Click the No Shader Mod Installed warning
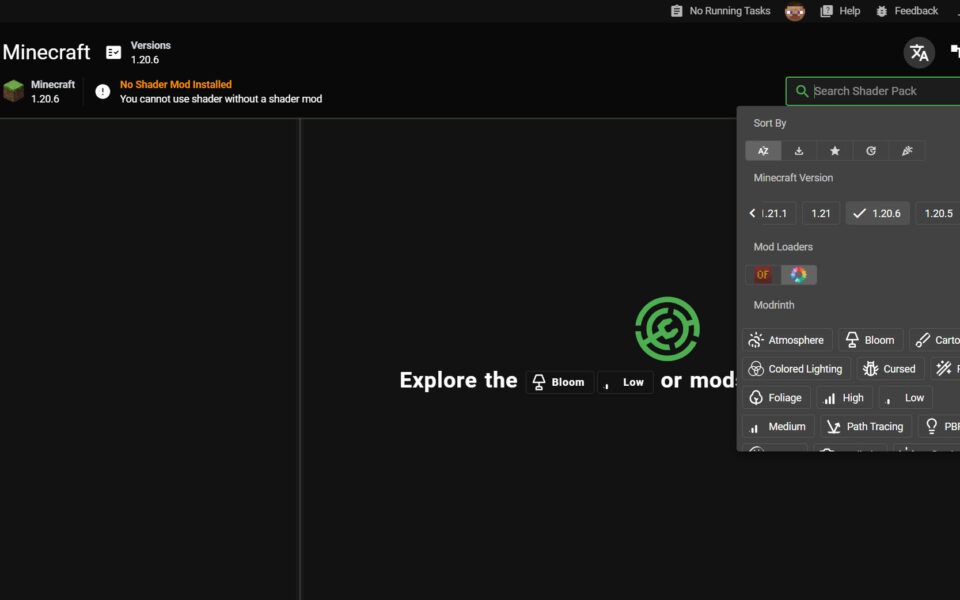The image size is (960, 600). tap(176, 84)
